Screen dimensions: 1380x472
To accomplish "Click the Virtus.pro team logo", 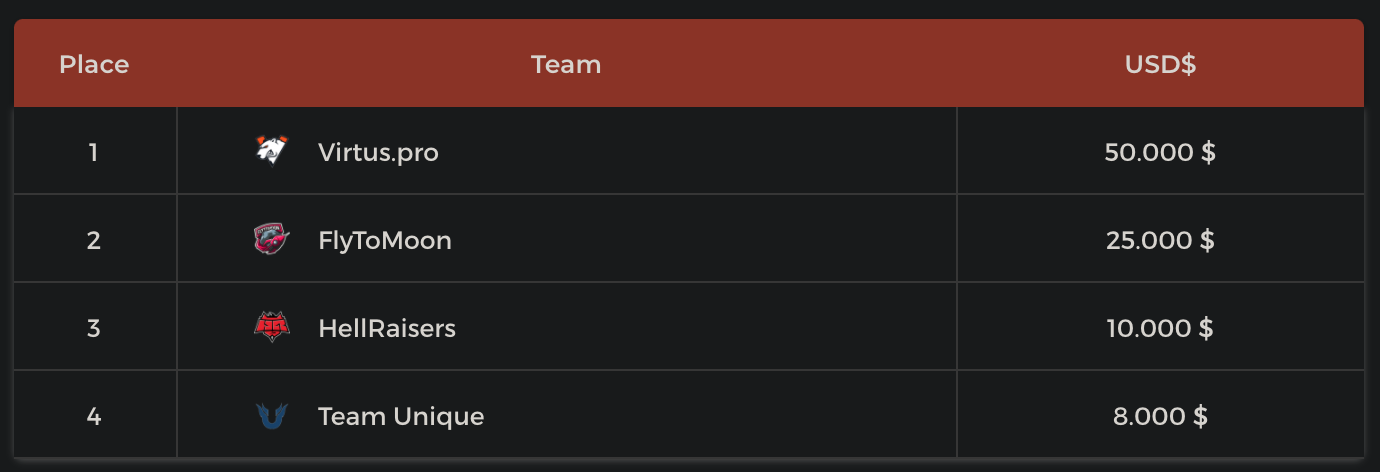I will pyautogui.click(x=271, y=152).
